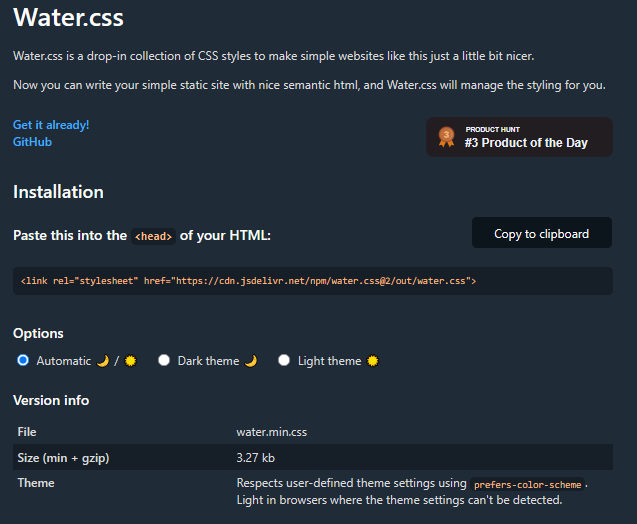
Task: Click the Version info heading
Action: tap(51, 400)
